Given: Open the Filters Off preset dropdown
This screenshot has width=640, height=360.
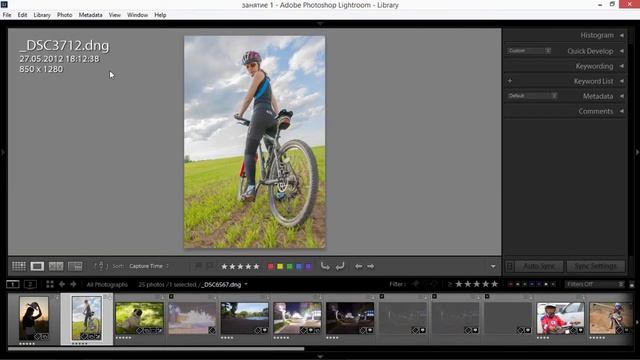Looking at the screenshot, I should (595, 284).
